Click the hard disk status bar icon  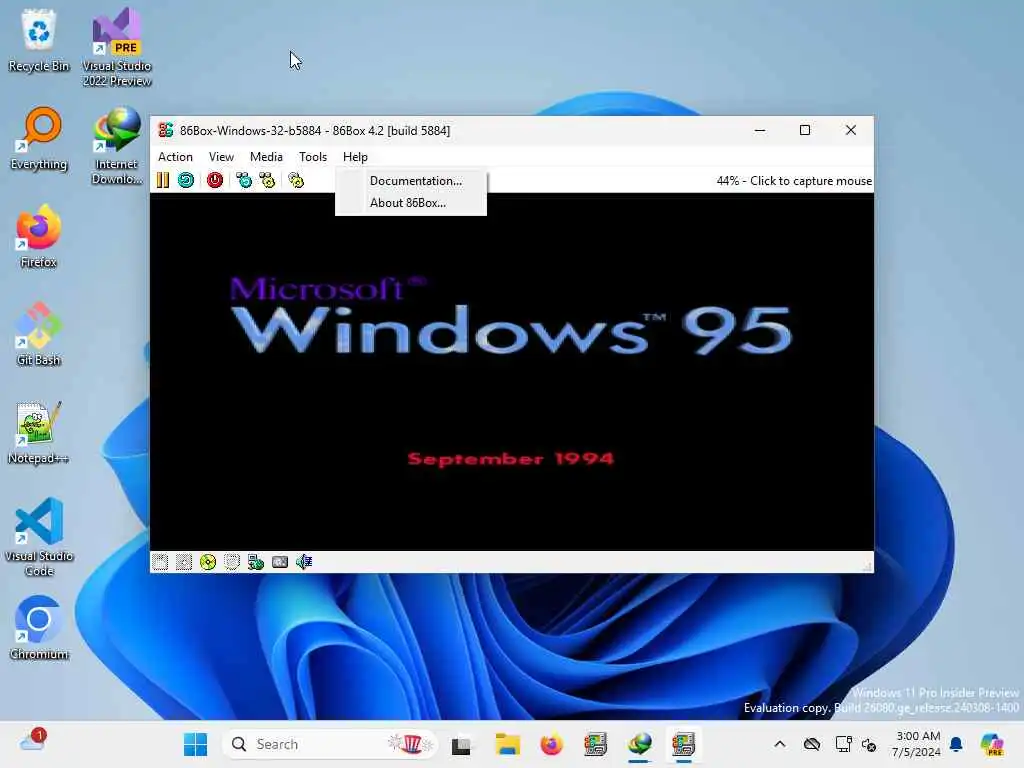[232, 562]
